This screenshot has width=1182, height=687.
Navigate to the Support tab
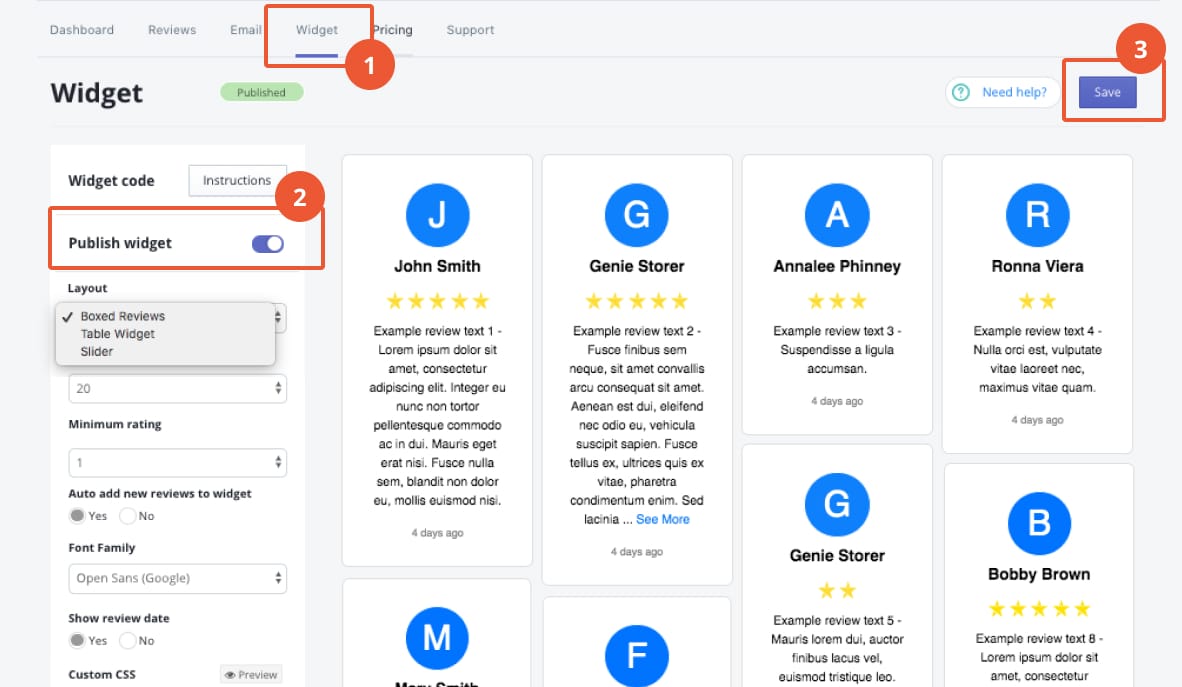tap(470, 30)
